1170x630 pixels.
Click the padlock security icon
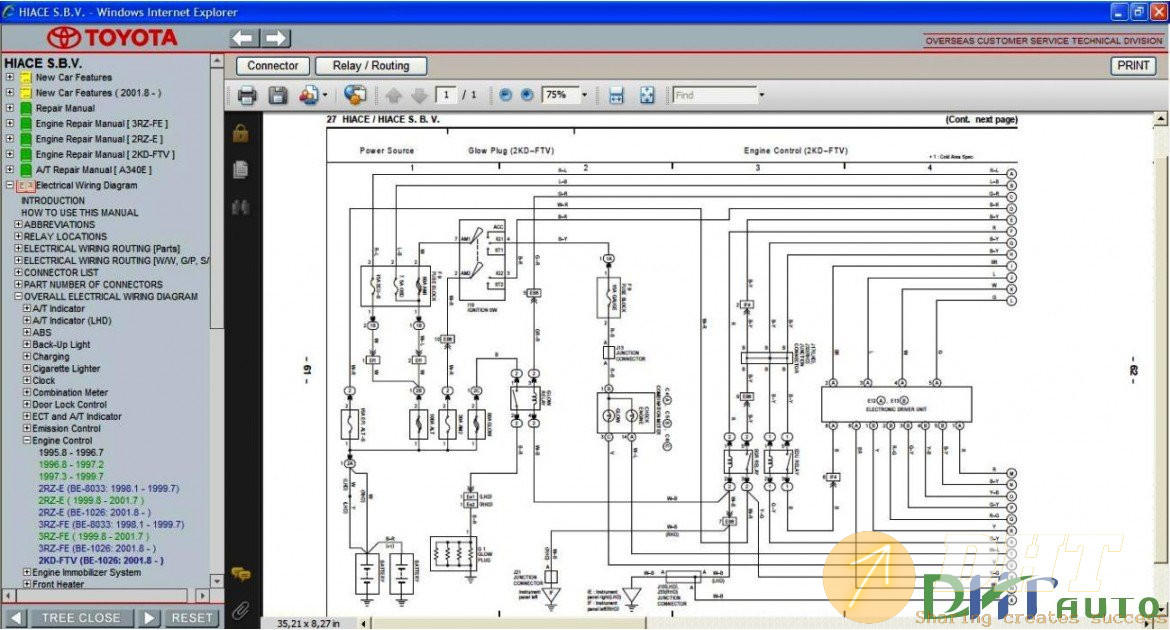point(240,133)
